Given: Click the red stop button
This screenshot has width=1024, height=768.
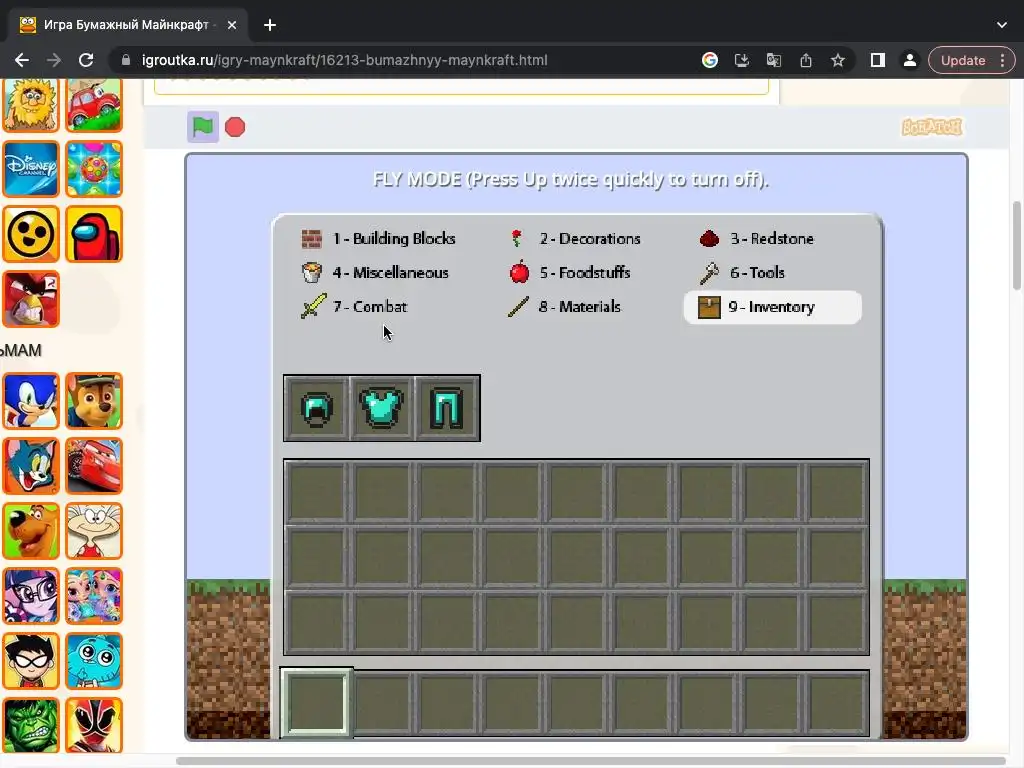Looking at the screenshot, I should coord(235,127).
